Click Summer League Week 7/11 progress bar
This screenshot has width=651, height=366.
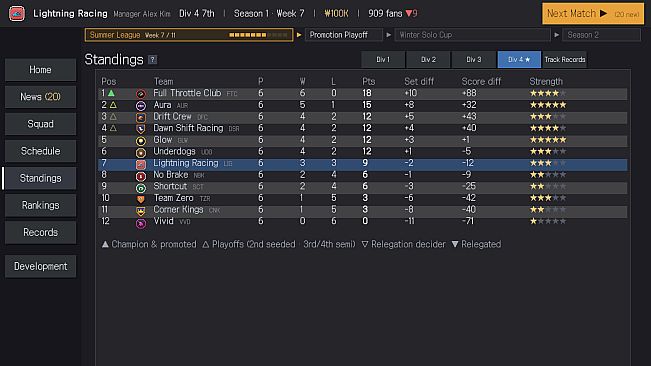[189, 35]
